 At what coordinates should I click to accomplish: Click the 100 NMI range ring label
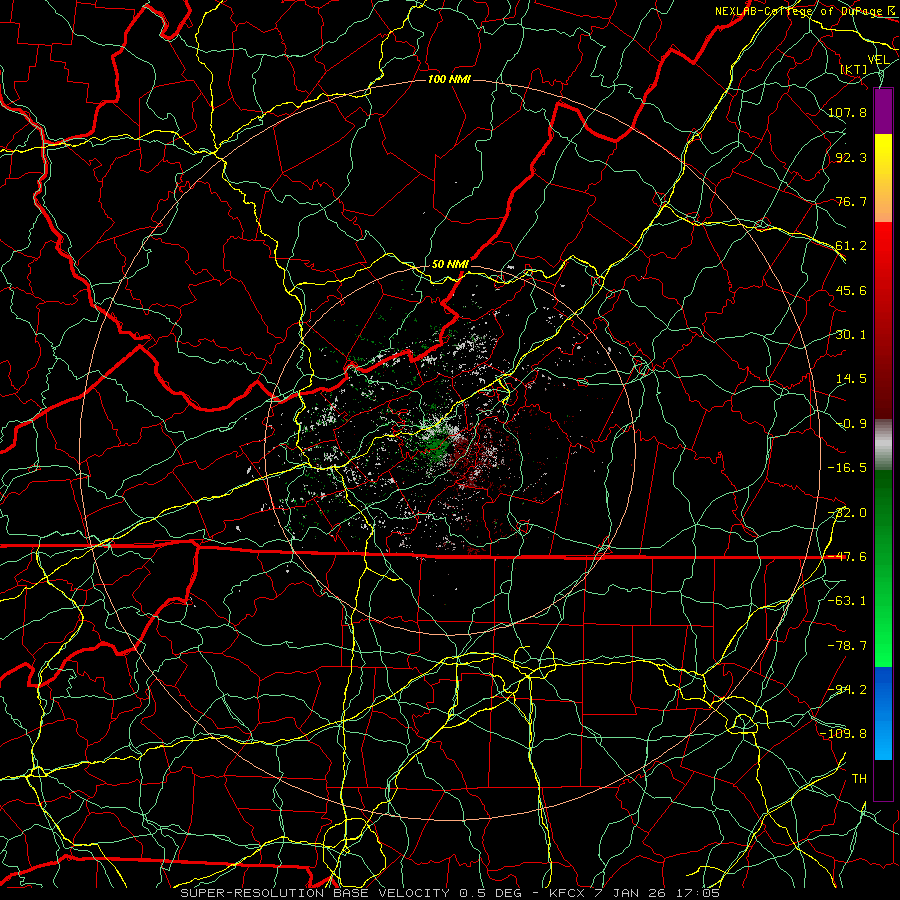[x=449, y=79]
